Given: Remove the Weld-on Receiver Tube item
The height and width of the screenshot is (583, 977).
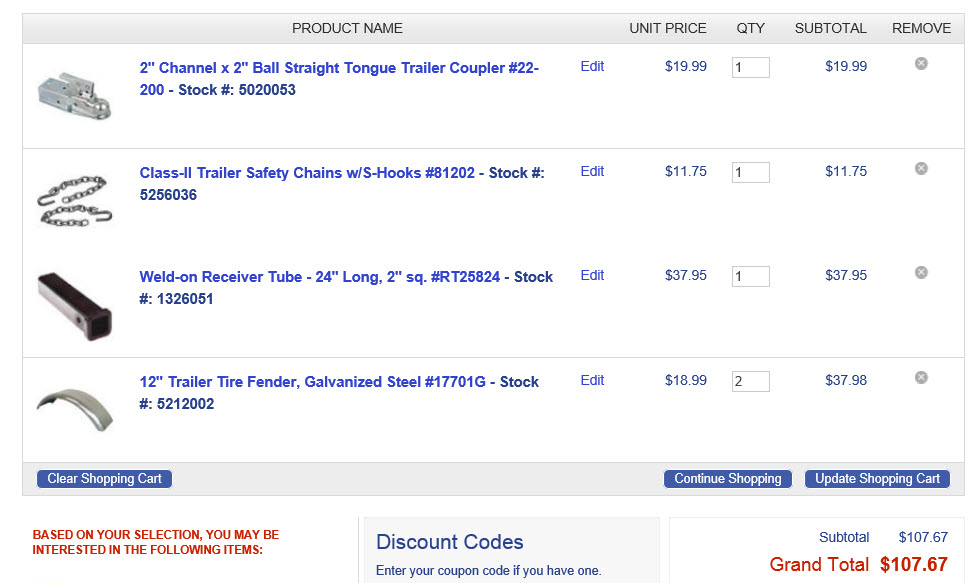Looking at the screenshot, I should [921, 272].
